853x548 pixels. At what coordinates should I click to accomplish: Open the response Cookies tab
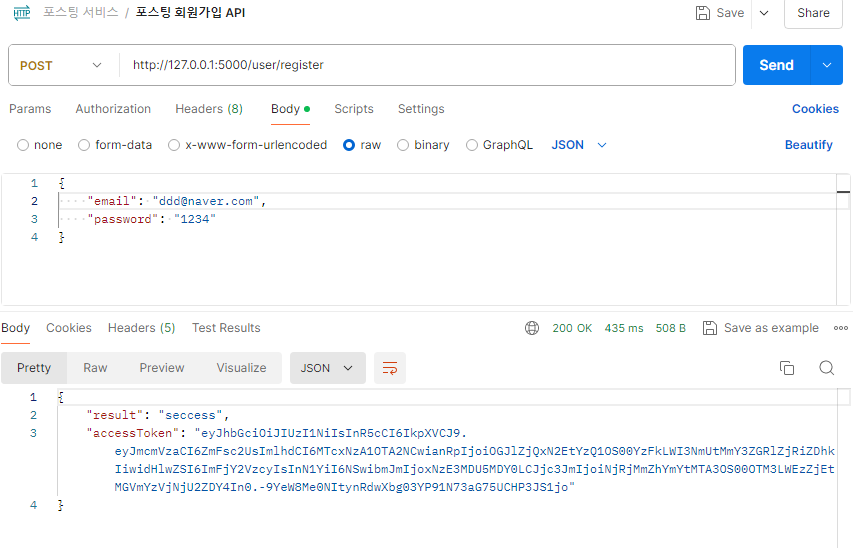click(x=69, y=328)
